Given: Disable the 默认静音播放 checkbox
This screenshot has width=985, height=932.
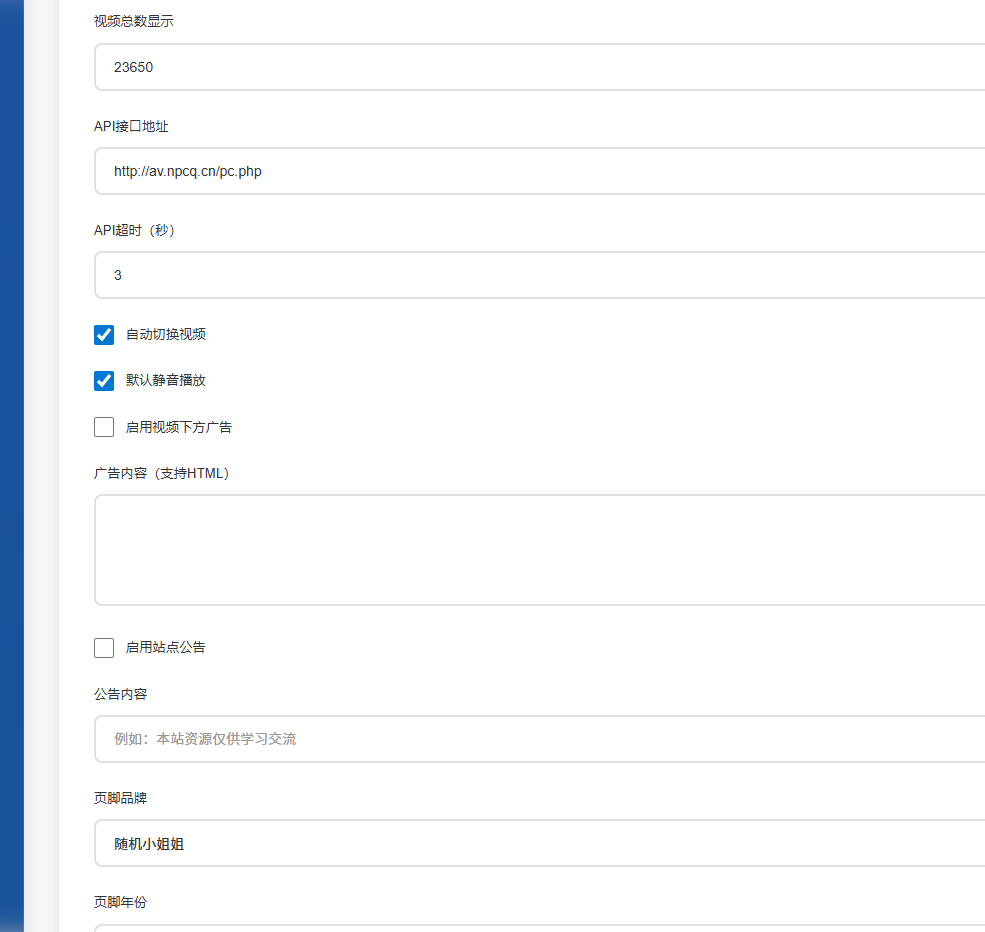Looking at the screenshot, I should point(104,381).
